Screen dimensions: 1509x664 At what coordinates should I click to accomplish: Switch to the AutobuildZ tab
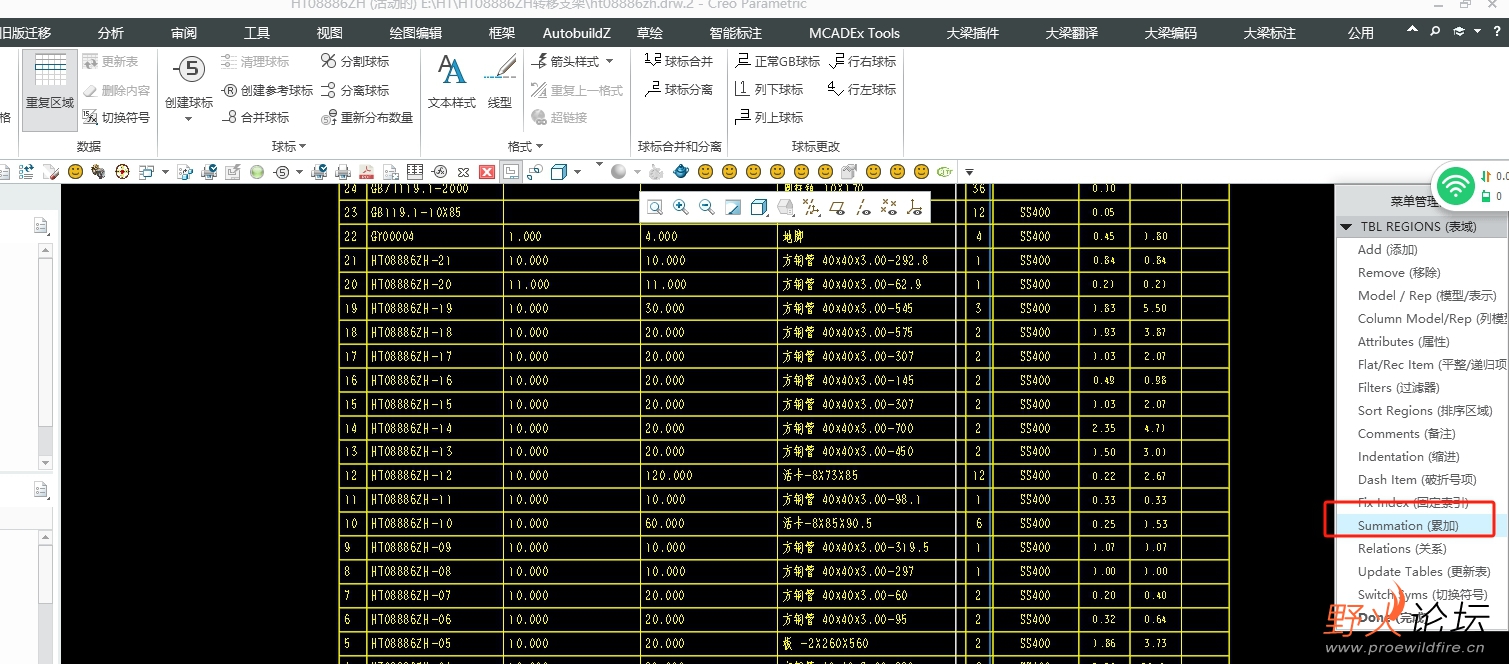[x=577, y=33]
